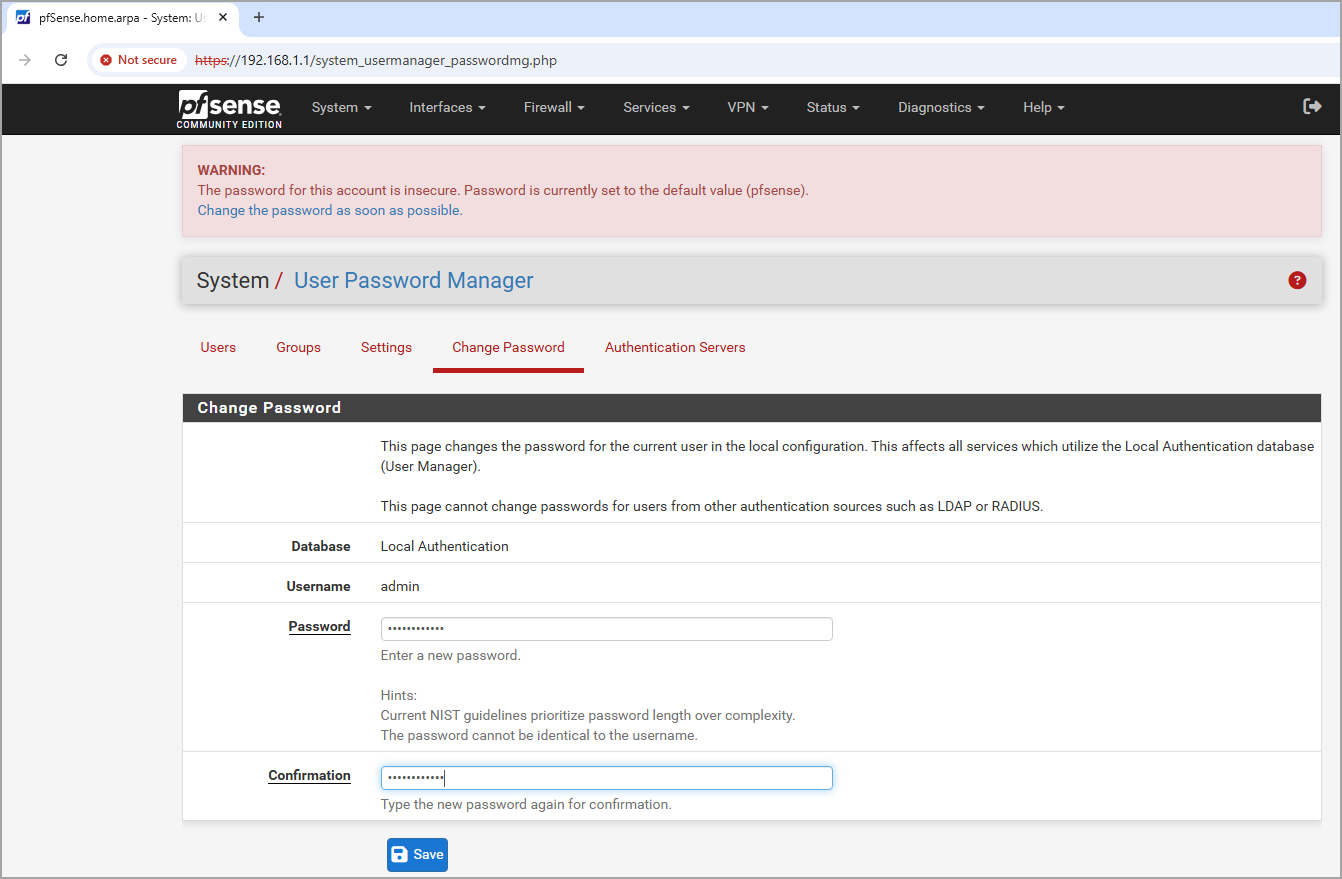The width and height of the screenshot is (1342, 879).
Task: Open the red help question mark icon
Action: (x=1297, y=280)
